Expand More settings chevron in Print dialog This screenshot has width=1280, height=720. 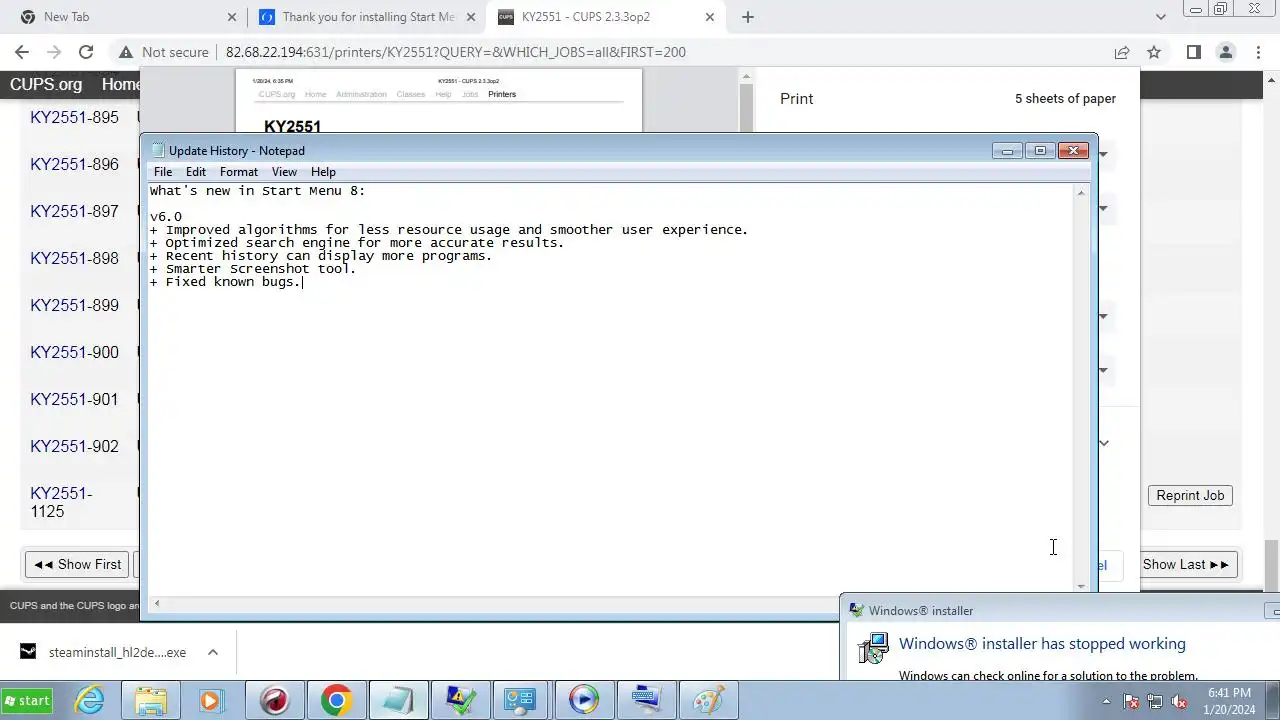[1103, 443]
